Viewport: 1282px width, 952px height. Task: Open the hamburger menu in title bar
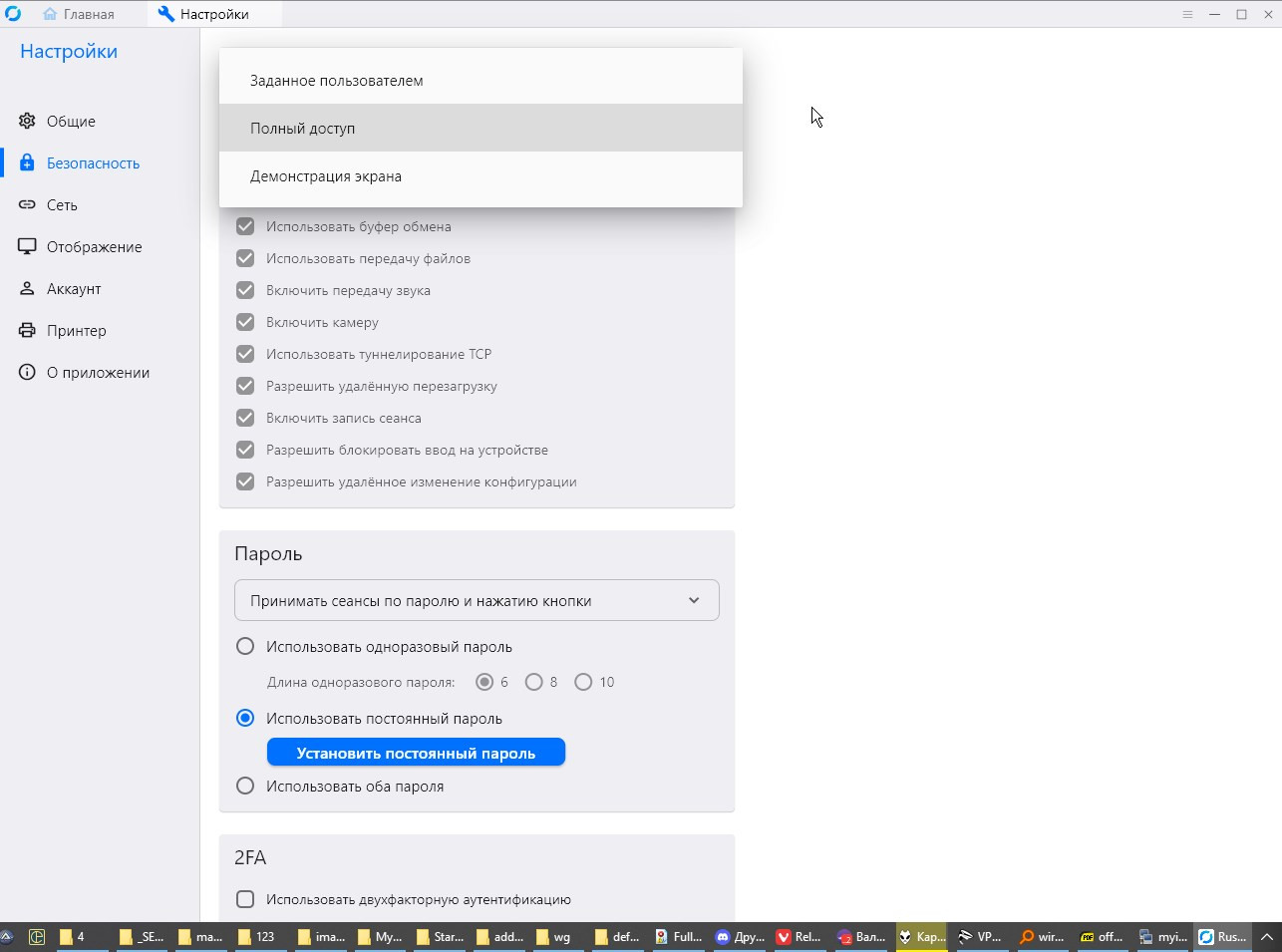pyautogui.click(x=1187, y=14)
